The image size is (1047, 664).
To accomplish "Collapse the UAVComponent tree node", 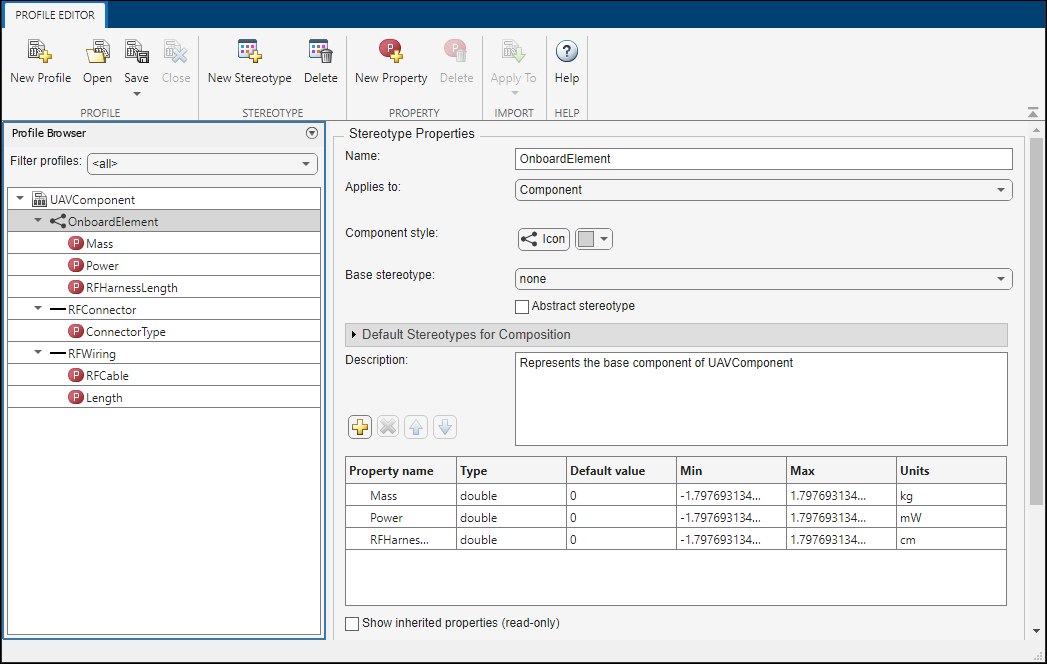I will (x=21, y=200).
